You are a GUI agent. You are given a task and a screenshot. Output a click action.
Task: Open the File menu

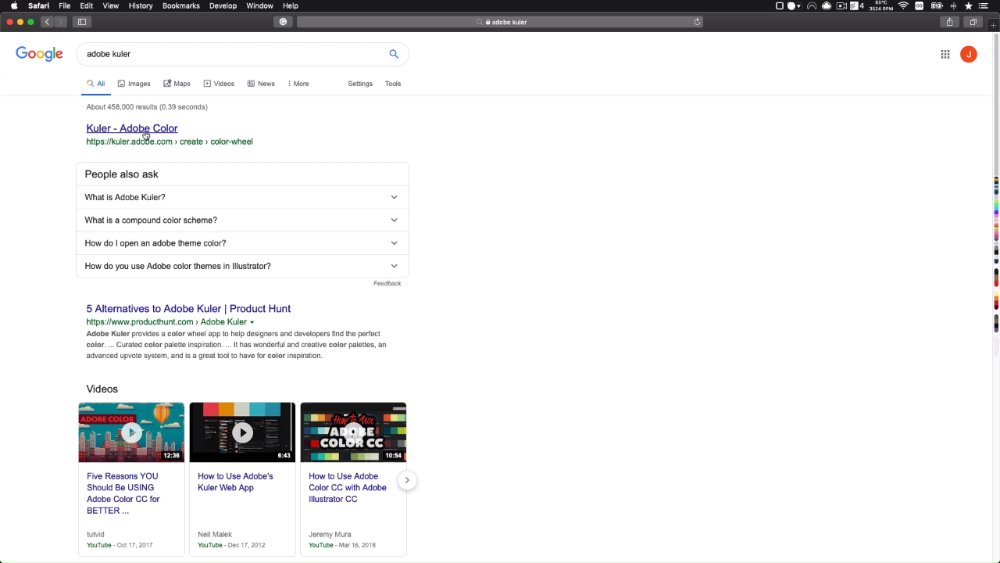pos(64,6)
